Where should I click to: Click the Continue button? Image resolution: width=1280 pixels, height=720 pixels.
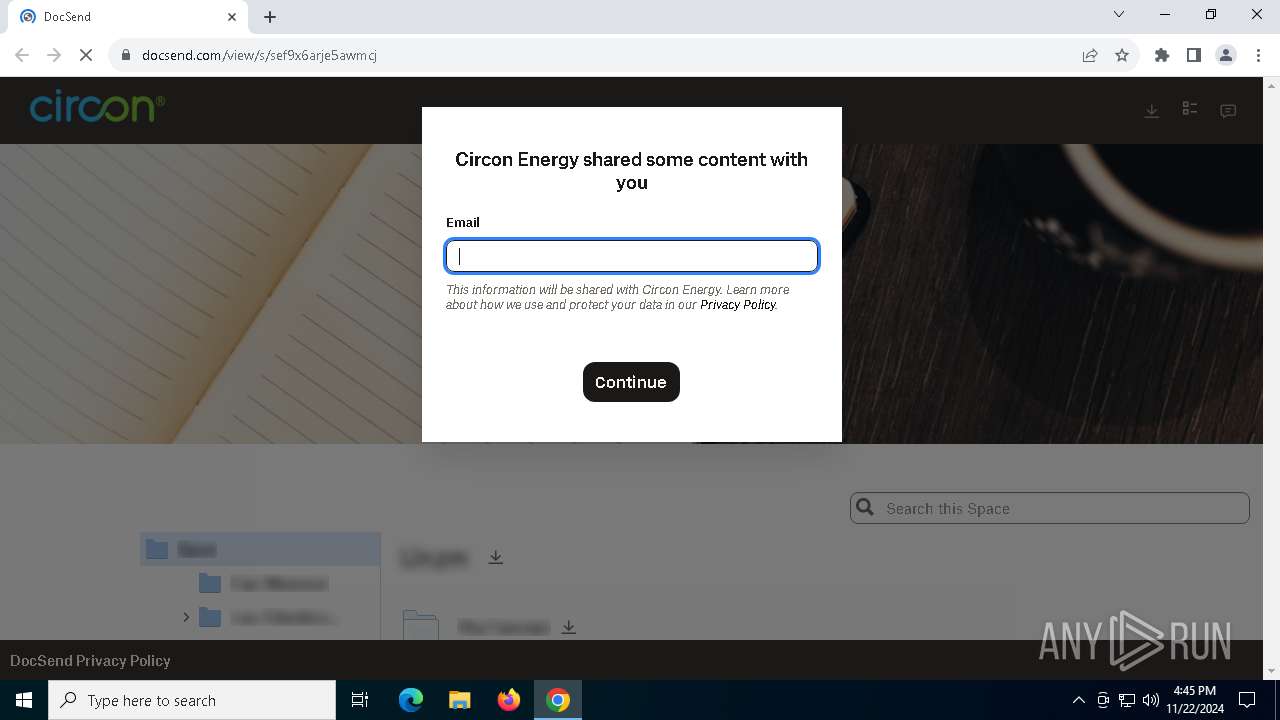click(631, 382)
